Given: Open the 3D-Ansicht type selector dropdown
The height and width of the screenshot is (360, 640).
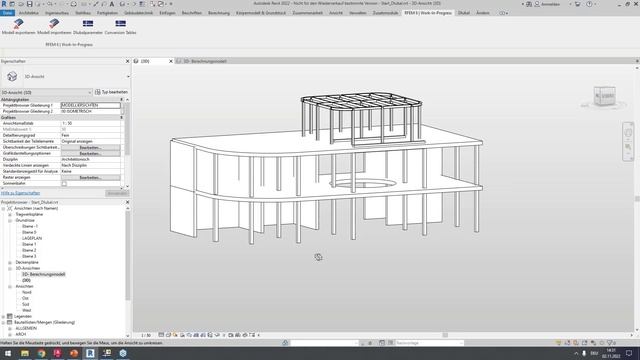Looking at the screenshot, I should [x=128, y=76].
